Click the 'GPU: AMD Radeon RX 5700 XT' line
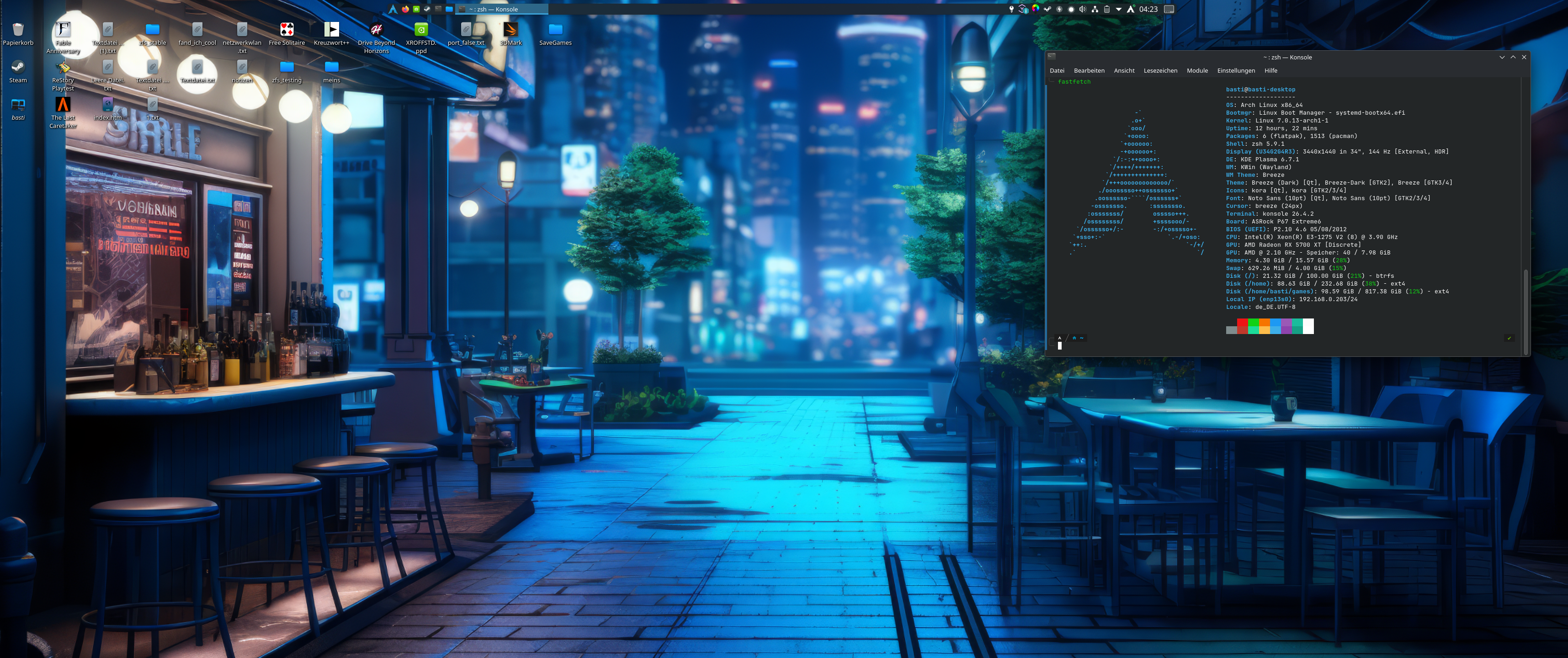Viewport: 1568px width, 658px height. 1293,245
